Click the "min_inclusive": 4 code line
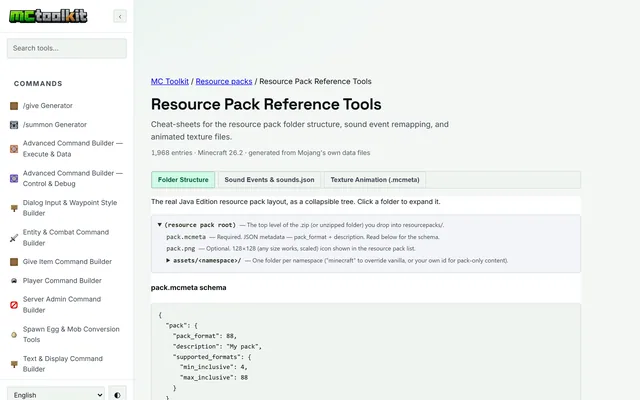Viewport: 640px width, 400px height. click(x=213, y=367)
